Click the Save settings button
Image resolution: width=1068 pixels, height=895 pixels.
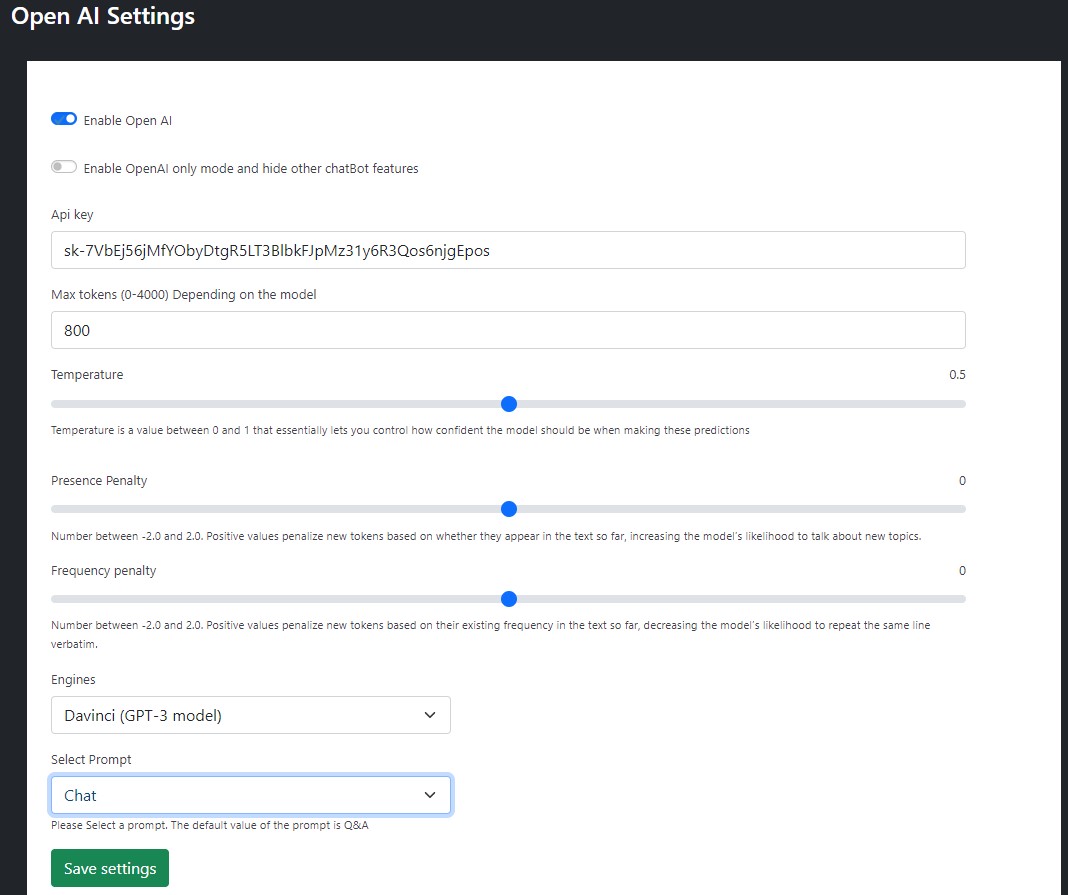click(110, 868)
